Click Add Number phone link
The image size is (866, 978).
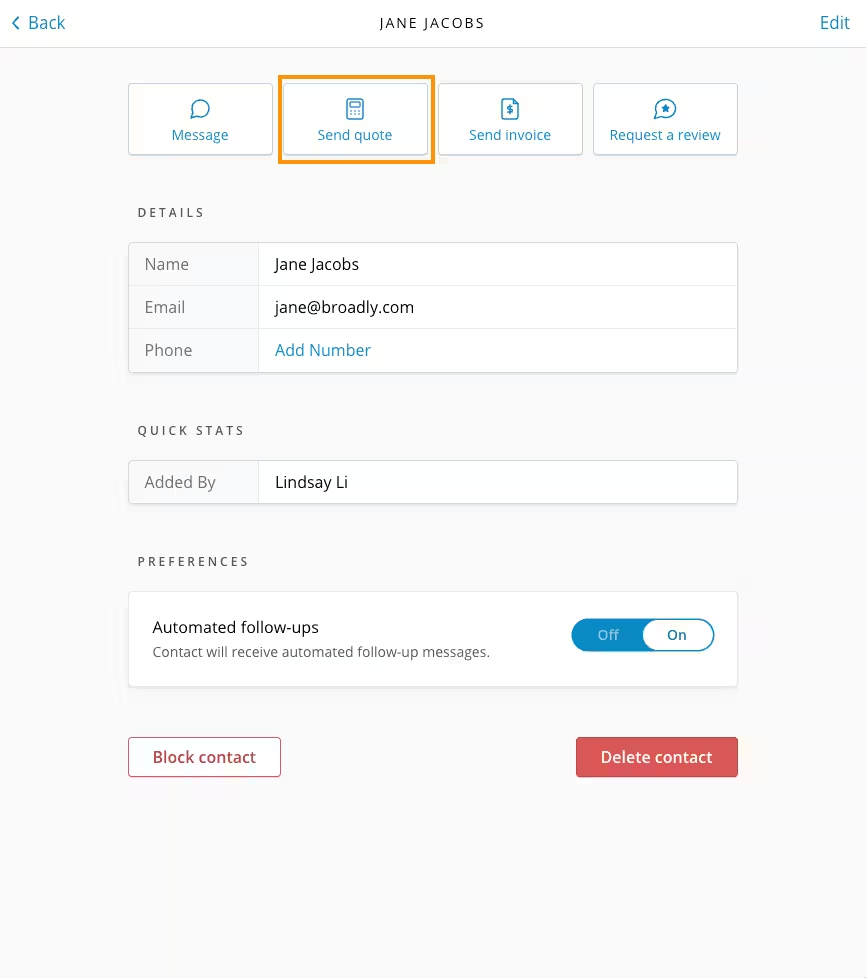323,350
